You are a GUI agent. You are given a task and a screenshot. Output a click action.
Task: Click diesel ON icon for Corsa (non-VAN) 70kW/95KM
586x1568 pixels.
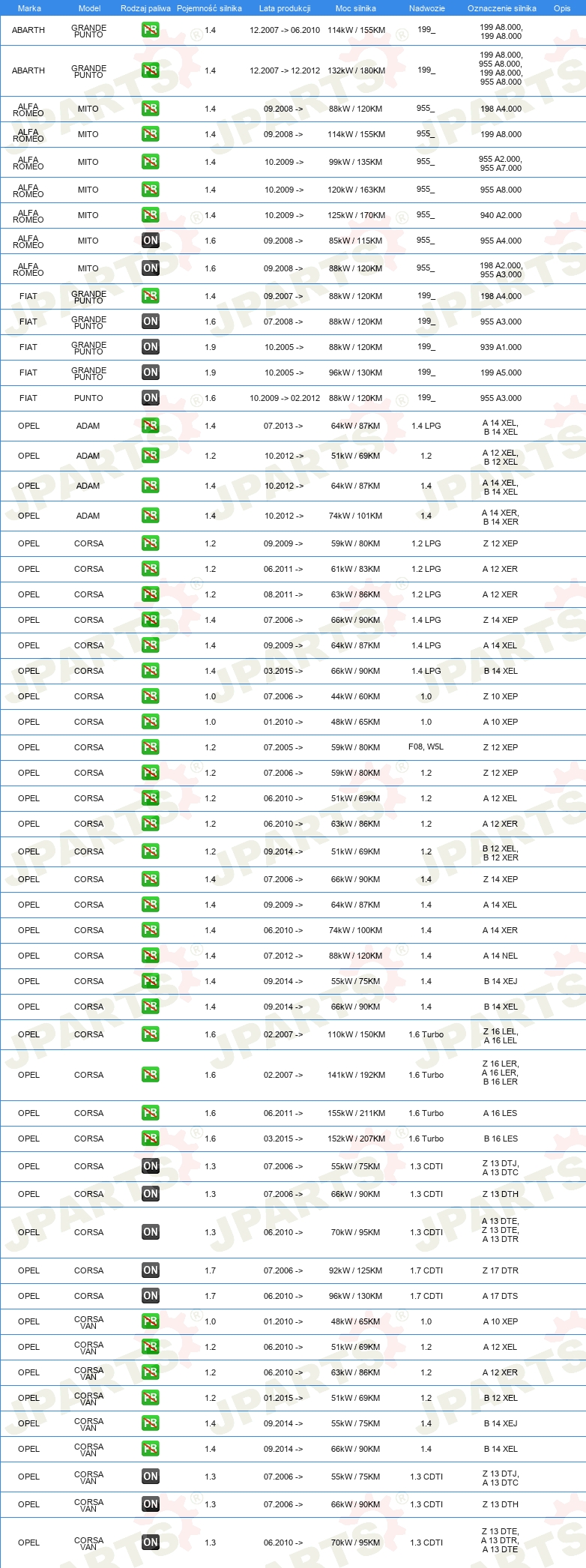tap(151, 1232)
